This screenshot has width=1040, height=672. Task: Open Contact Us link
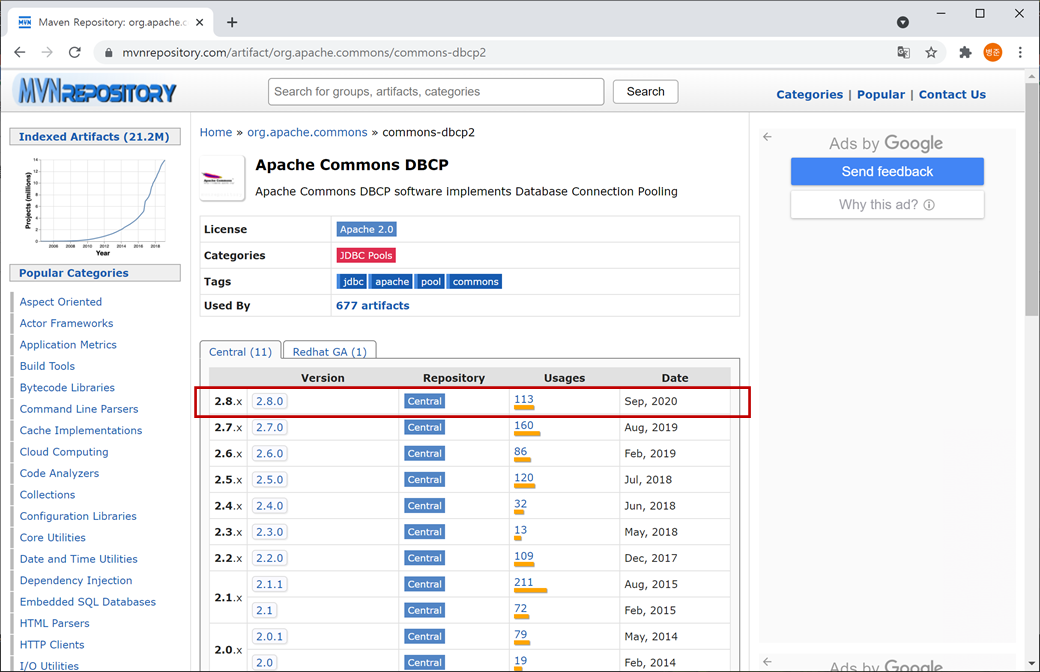click(952, 94)
